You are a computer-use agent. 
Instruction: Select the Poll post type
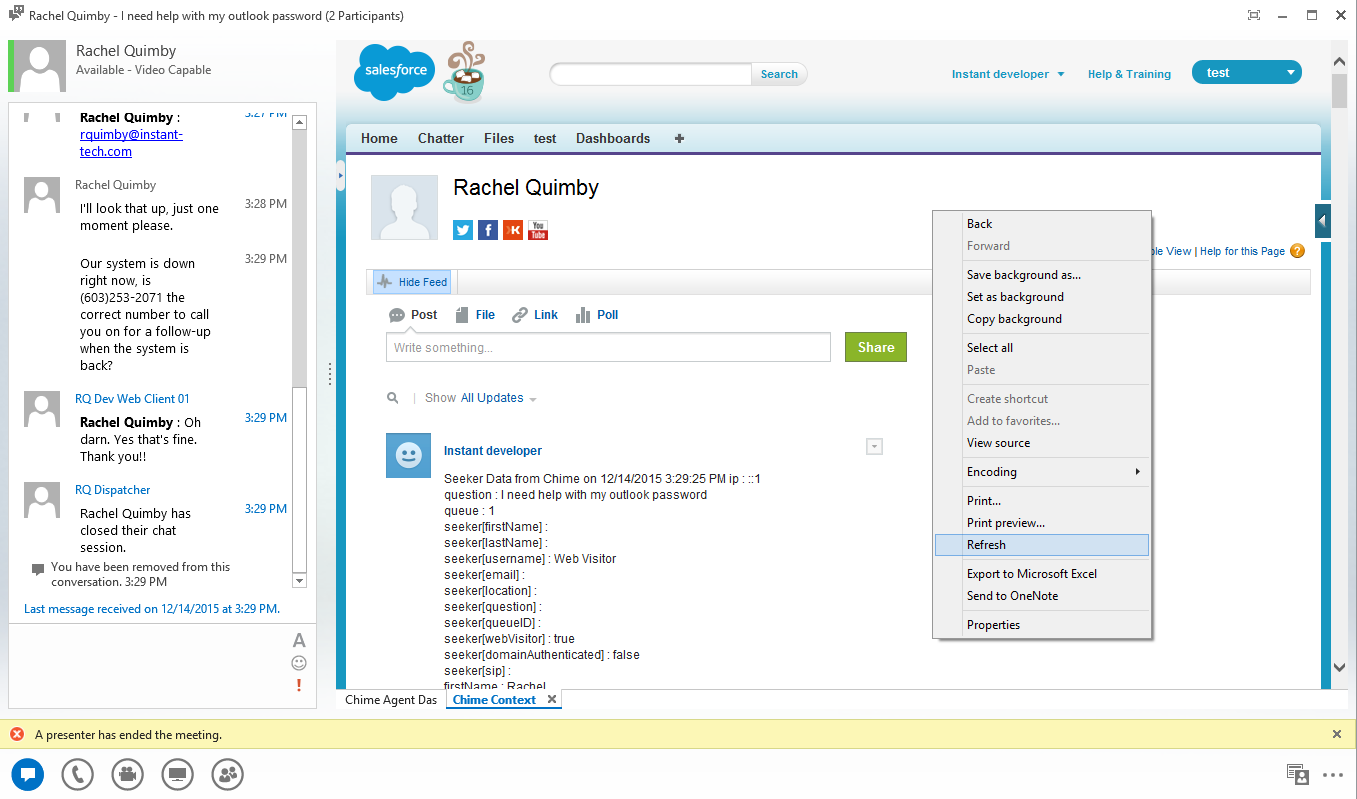(x=597, y=315)
